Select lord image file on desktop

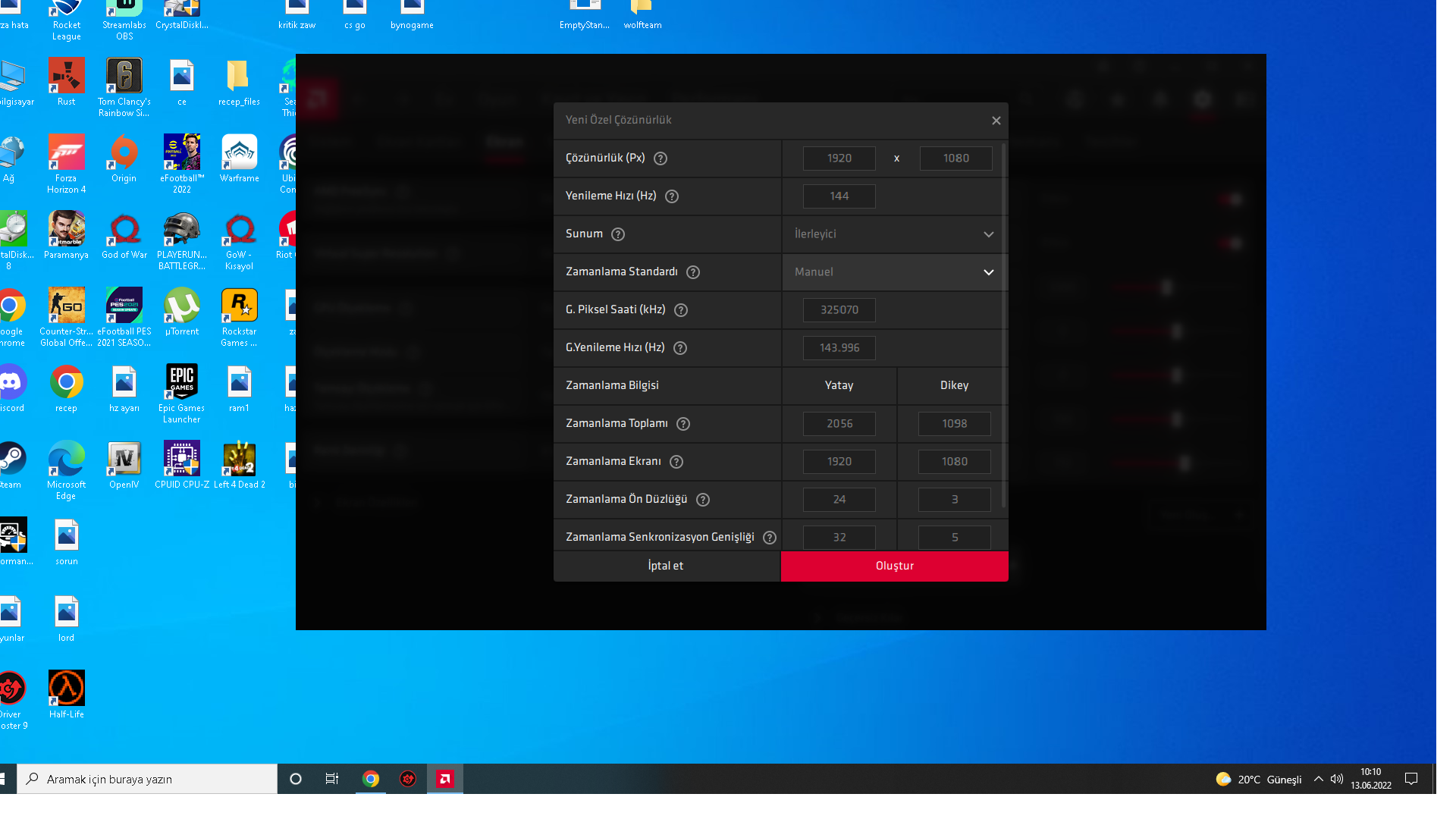(67, 618)
